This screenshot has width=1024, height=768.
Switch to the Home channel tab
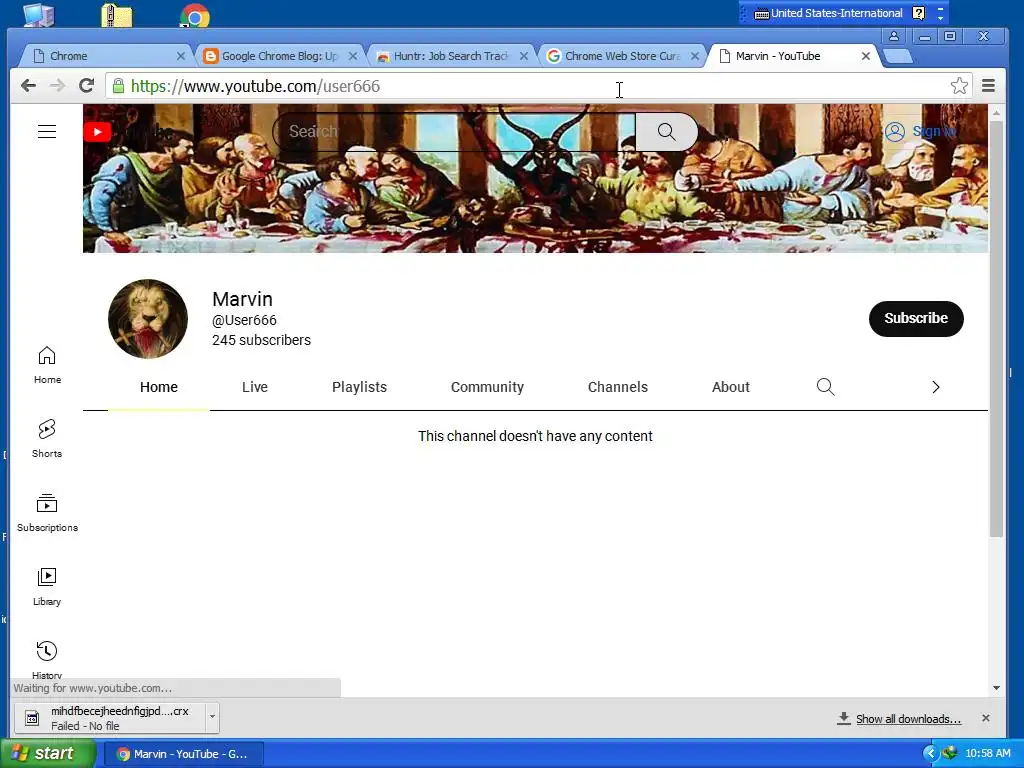[x=159, y=387]
